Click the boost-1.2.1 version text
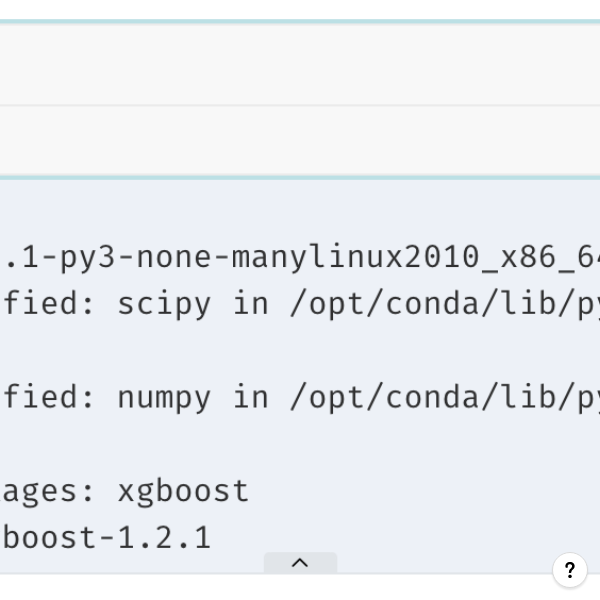600x600 pixels. click(x=107, y=538)
